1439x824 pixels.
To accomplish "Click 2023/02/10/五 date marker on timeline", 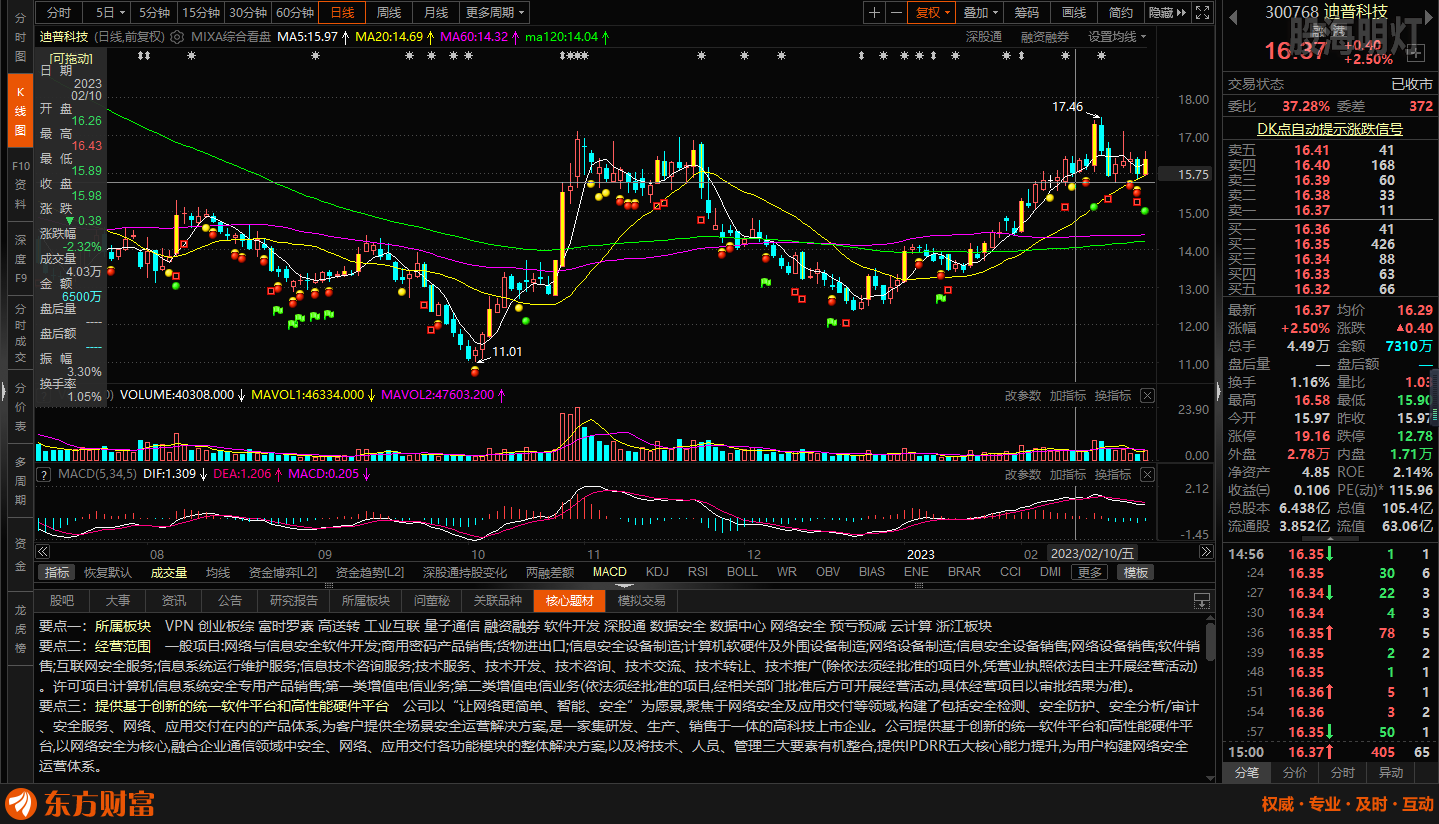I will (1094, 554).
